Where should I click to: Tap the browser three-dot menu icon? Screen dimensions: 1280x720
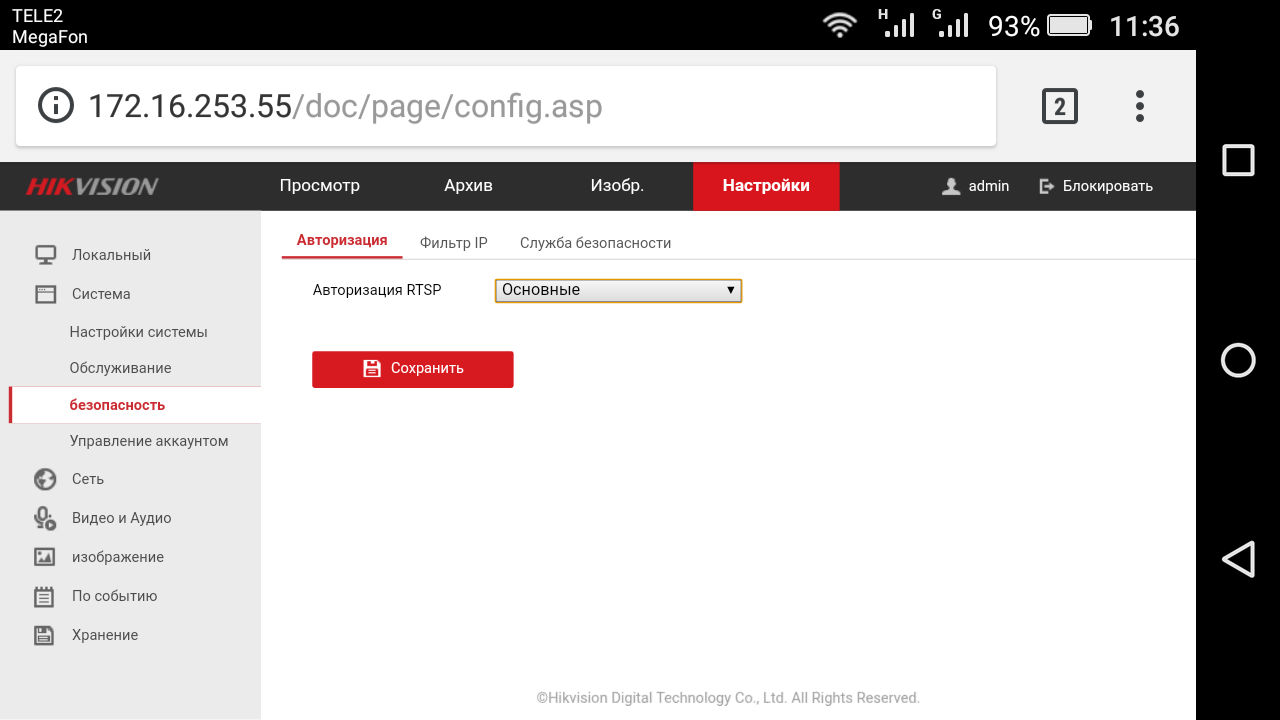1139,106
